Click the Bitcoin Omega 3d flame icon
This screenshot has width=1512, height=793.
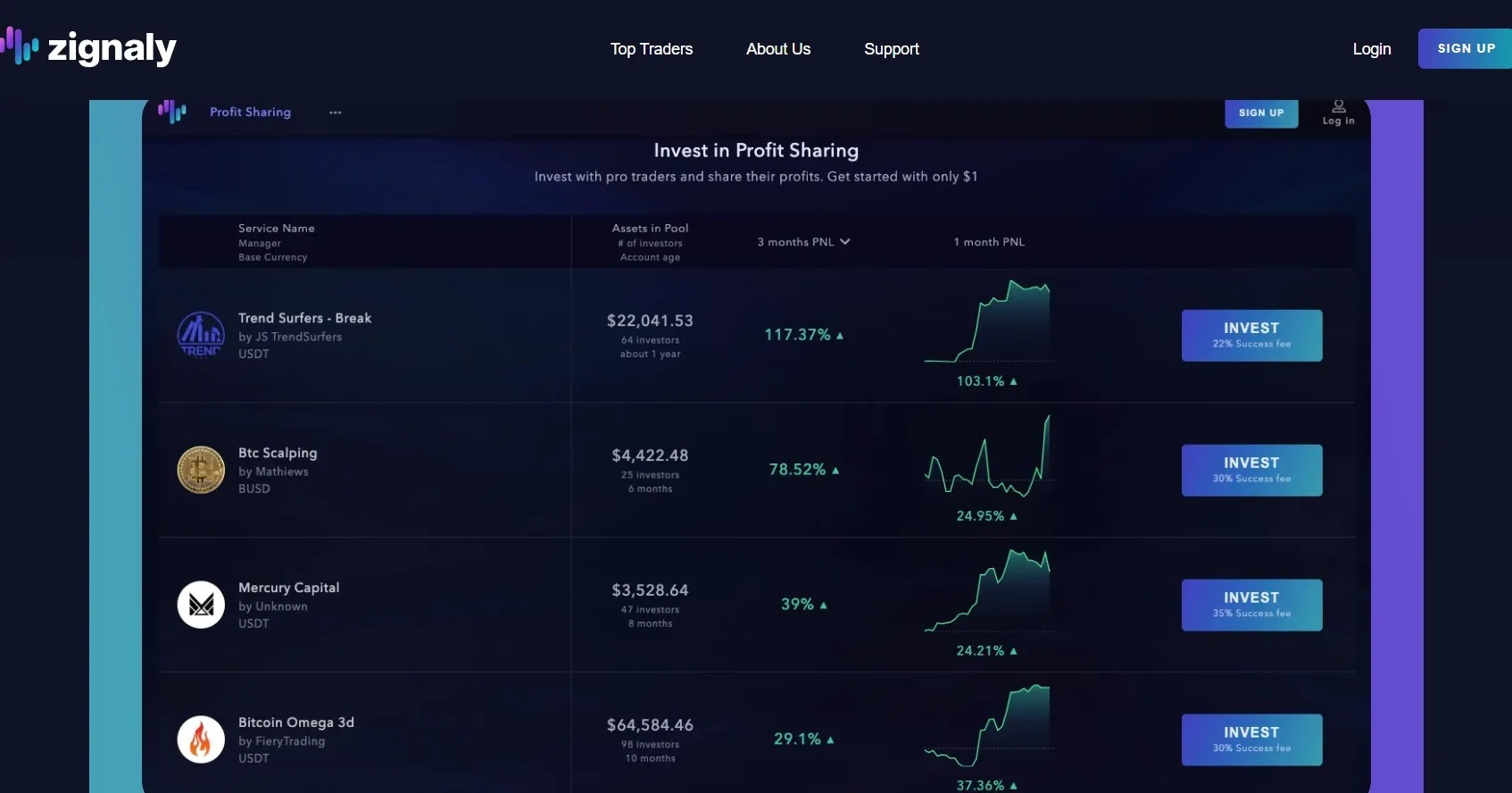point(201,739)
